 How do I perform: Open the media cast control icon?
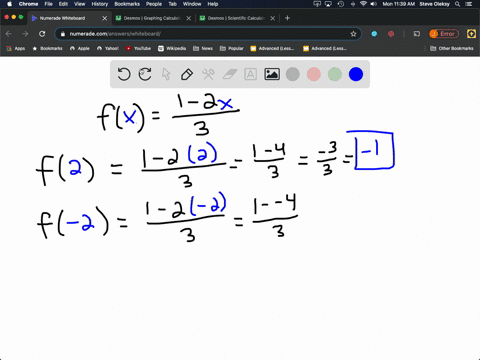click(x=417, y=34)
